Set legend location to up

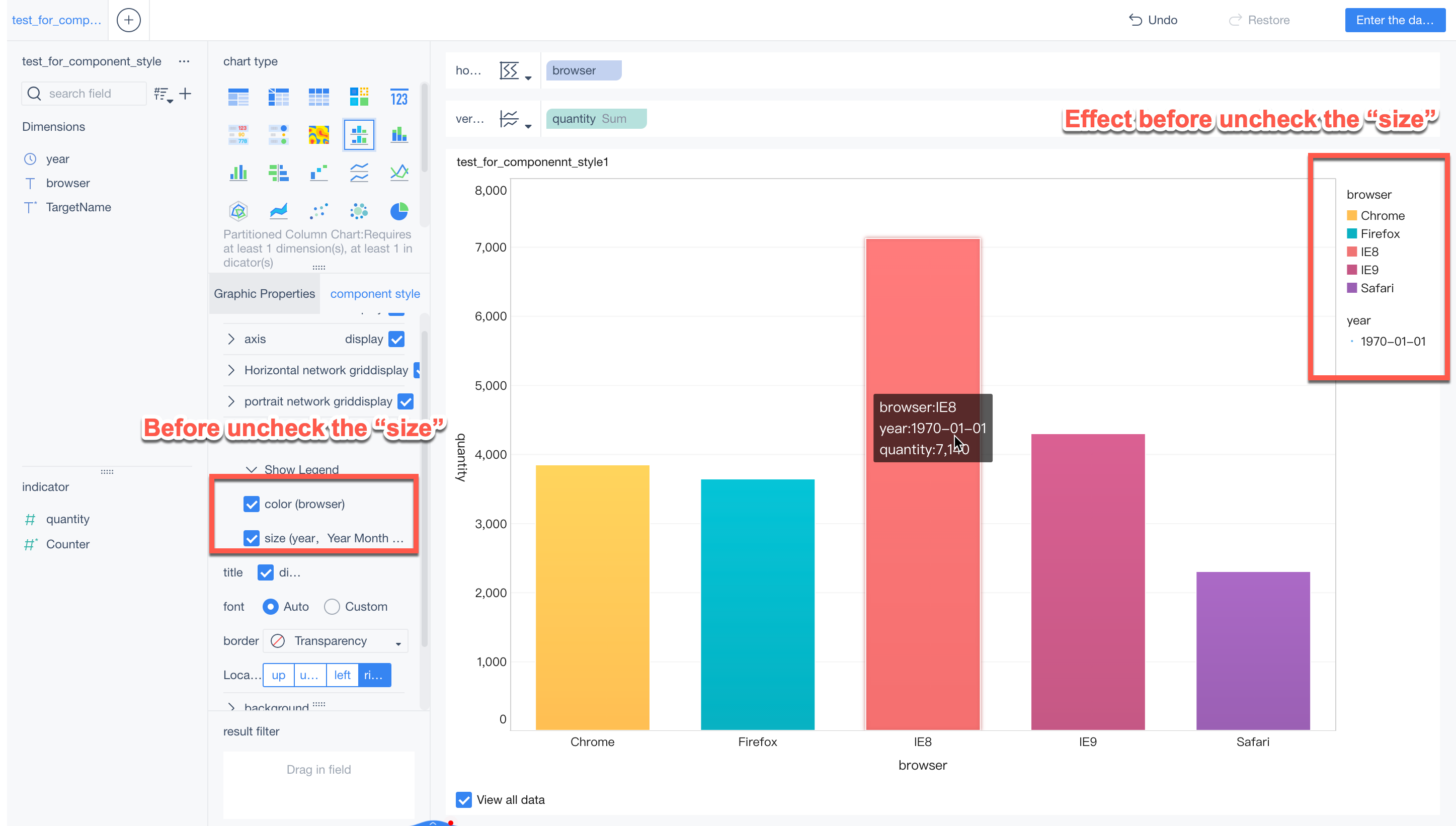279,675
